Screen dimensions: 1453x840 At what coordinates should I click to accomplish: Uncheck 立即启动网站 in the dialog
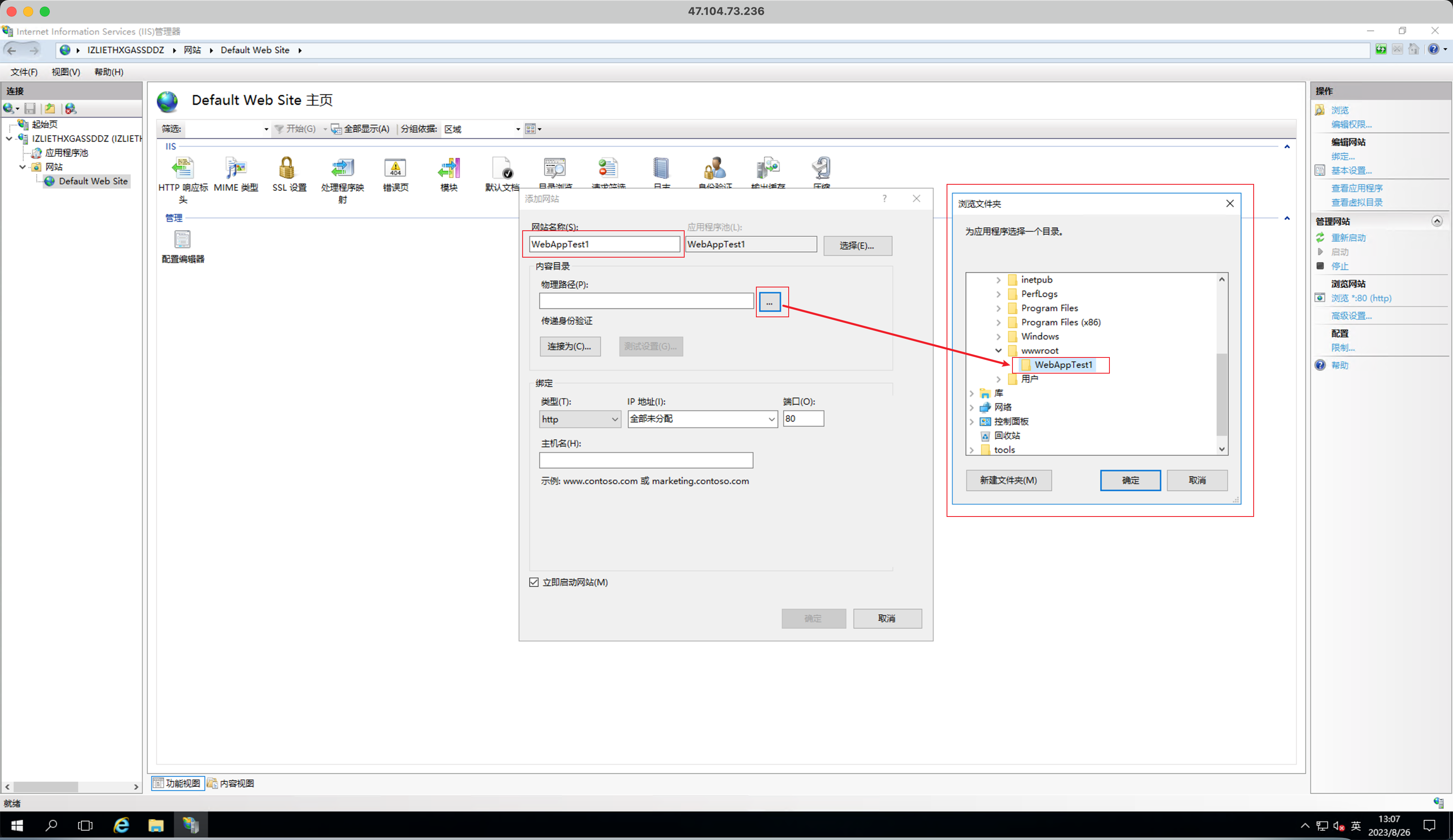tap(533, 582)
